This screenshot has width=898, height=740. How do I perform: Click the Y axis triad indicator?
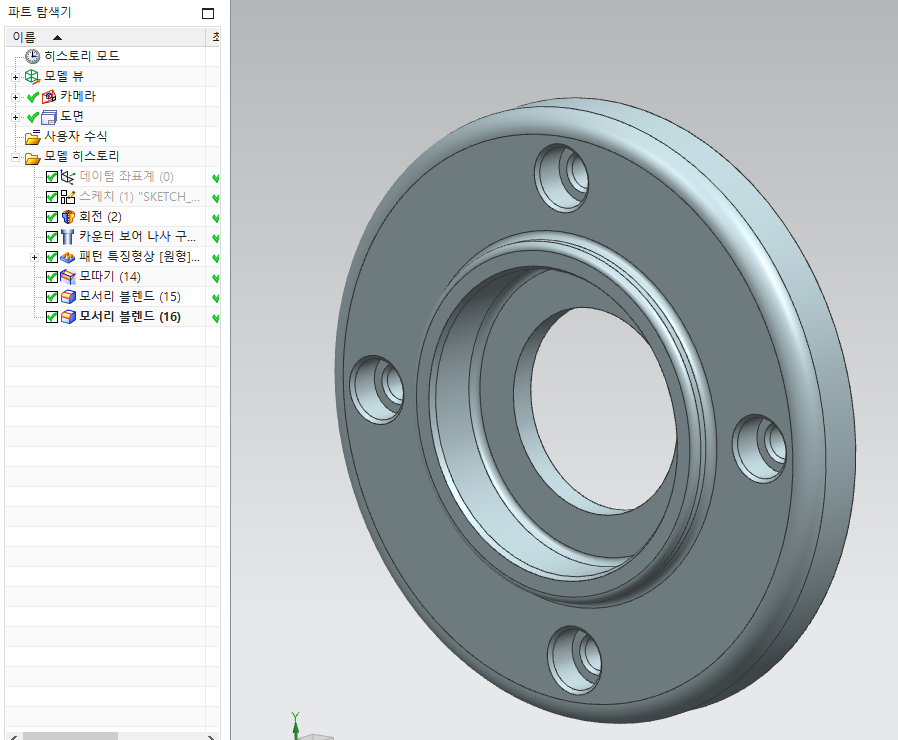point(296,725)
